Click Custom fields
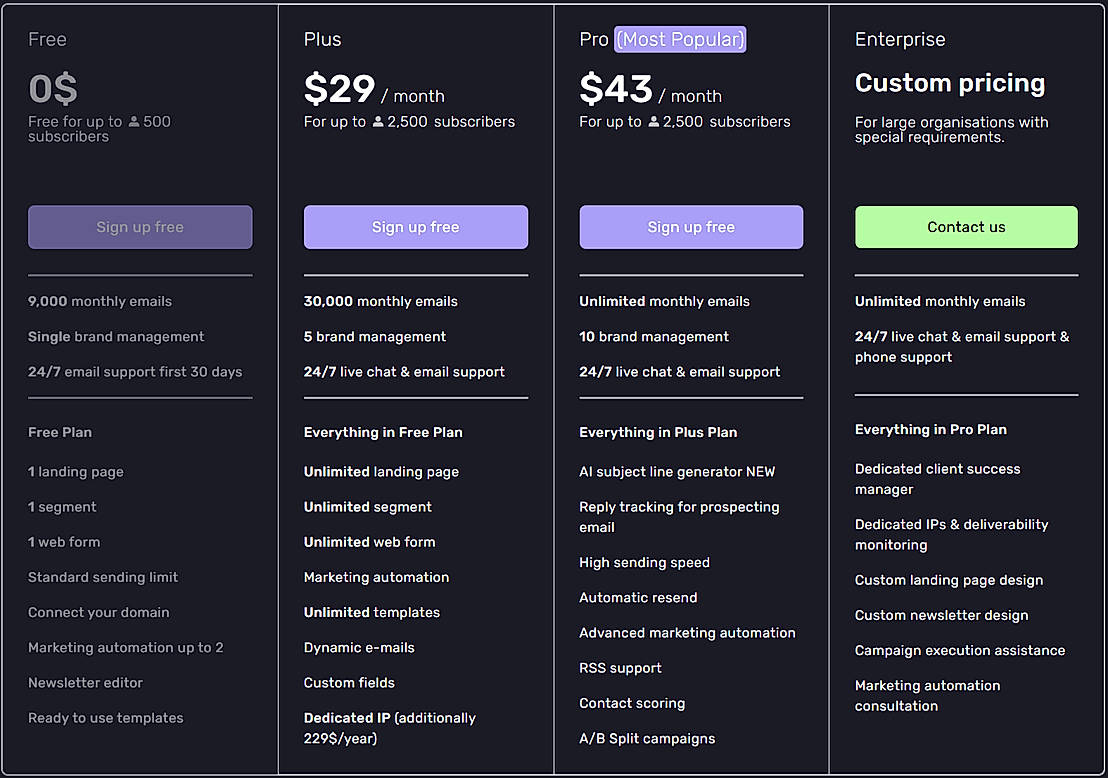This screenshot has height=778, width=1108. [x=349, y=683]
